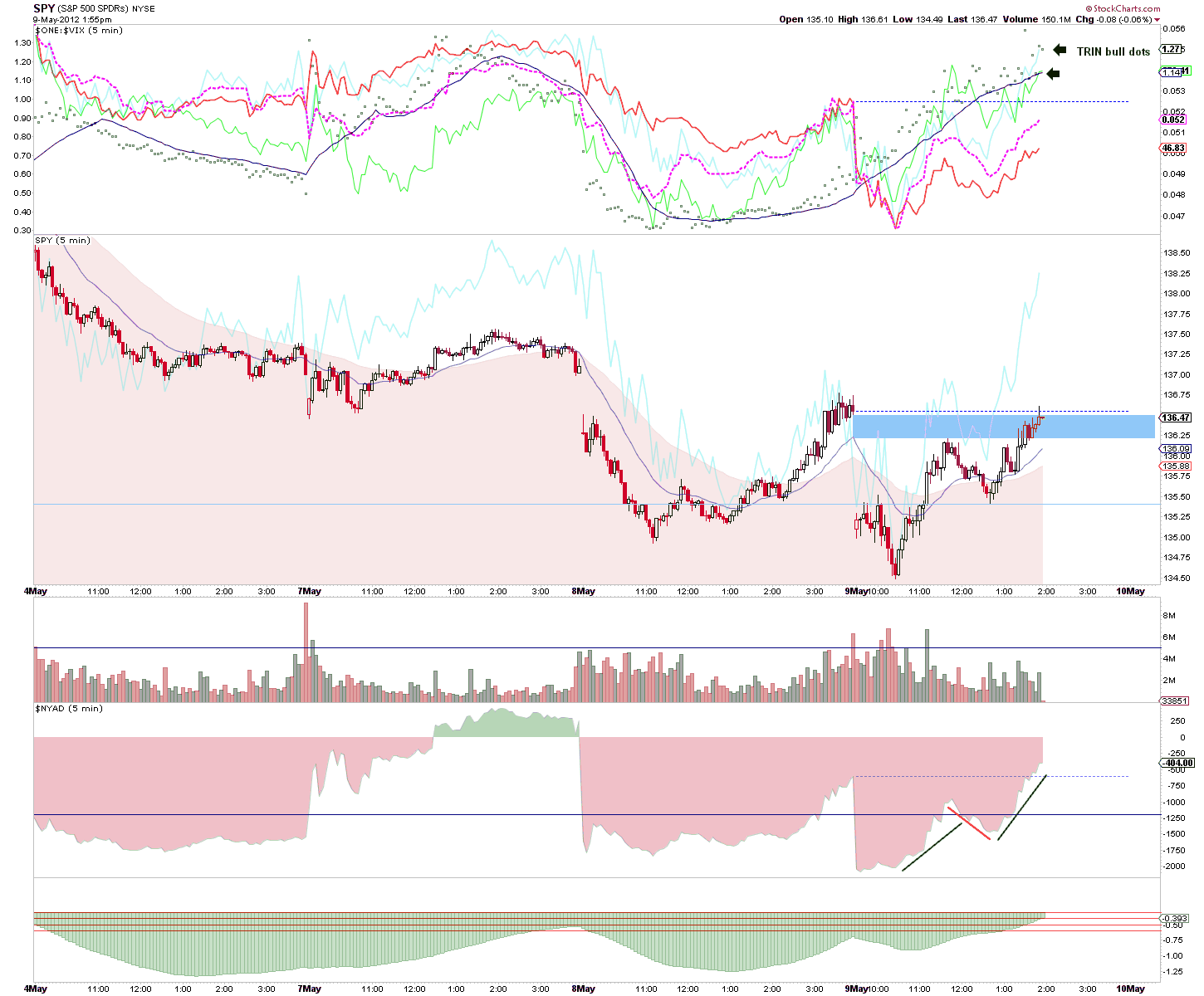Click the 4M volume axis label
This screenshot has width=1204, height=996.
click(x=1169, y=659)
